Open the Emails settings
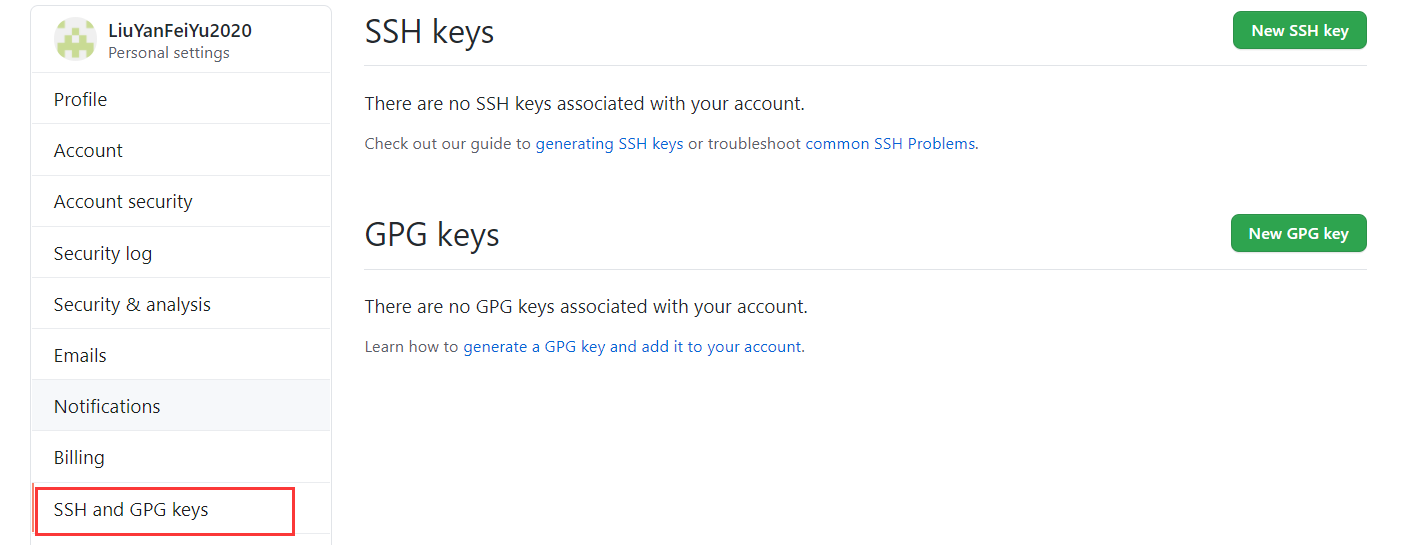Screen dimensions: 1417x545 [x=80, y=355]
